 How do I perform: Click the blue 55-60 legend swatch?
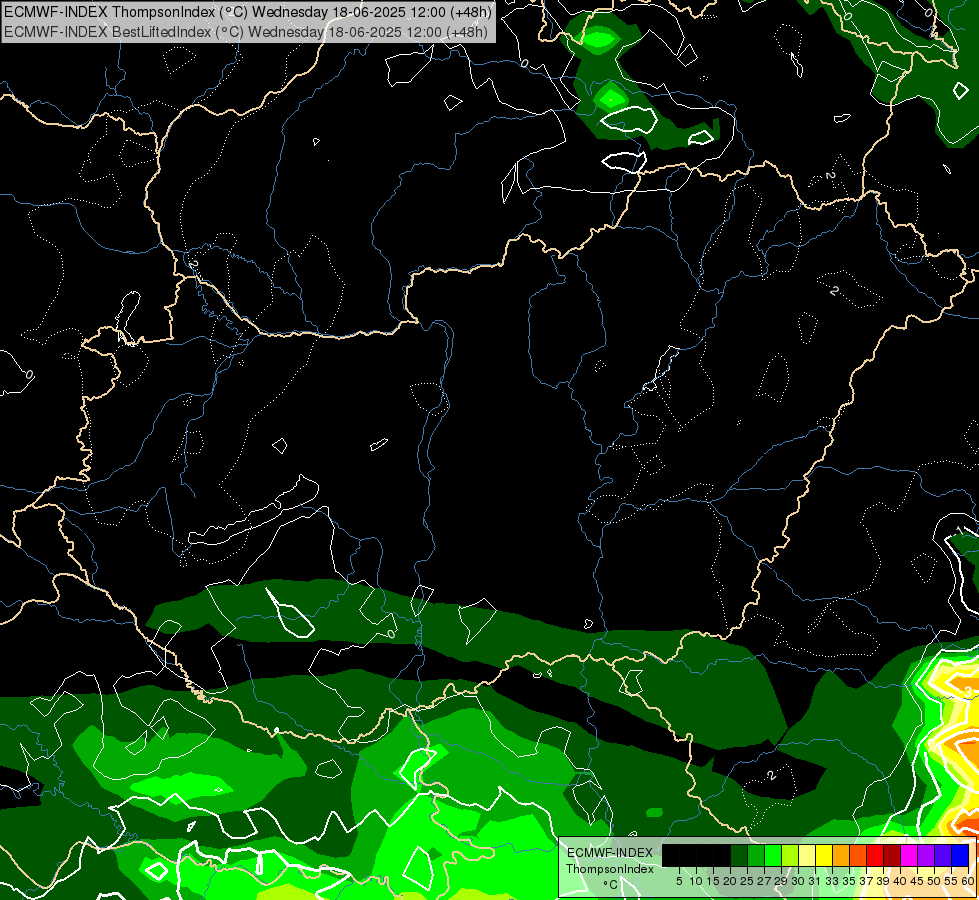coord(960,856)
